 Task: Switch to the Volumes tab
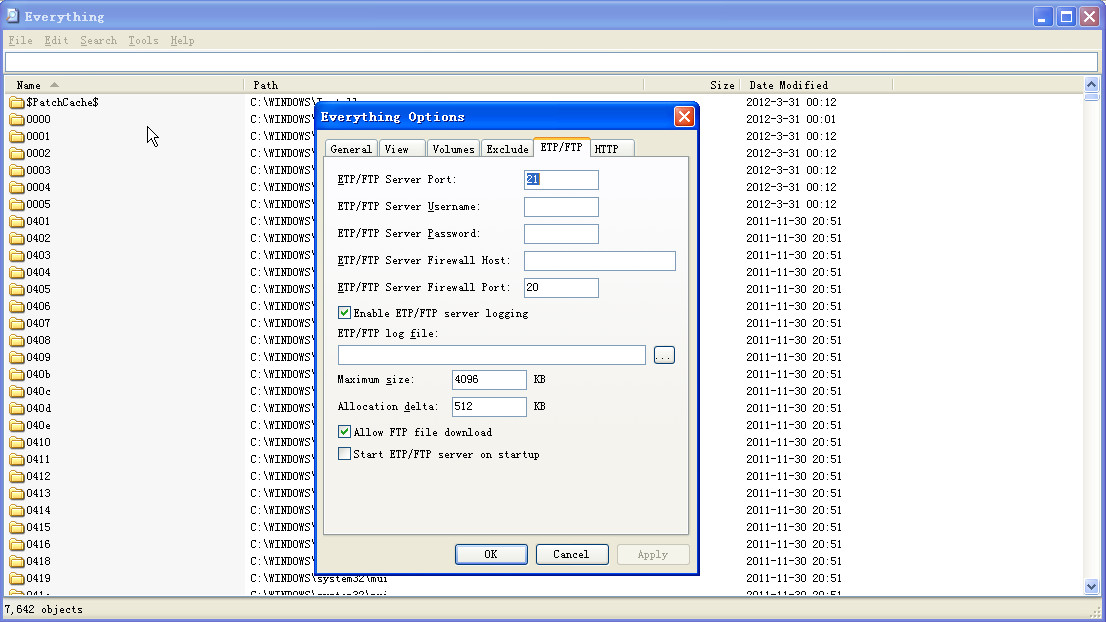pyautogui.click(x=453, y=149)
